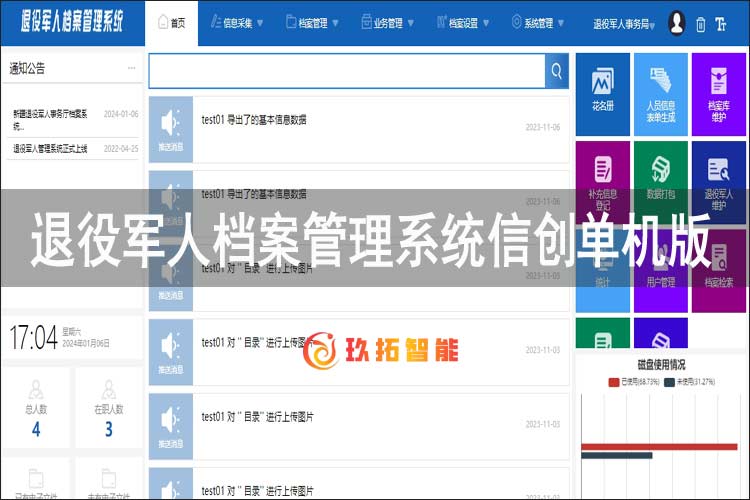Open the 退役军人维护 tile
750x500 pixels.
click(x=718, y=182)
